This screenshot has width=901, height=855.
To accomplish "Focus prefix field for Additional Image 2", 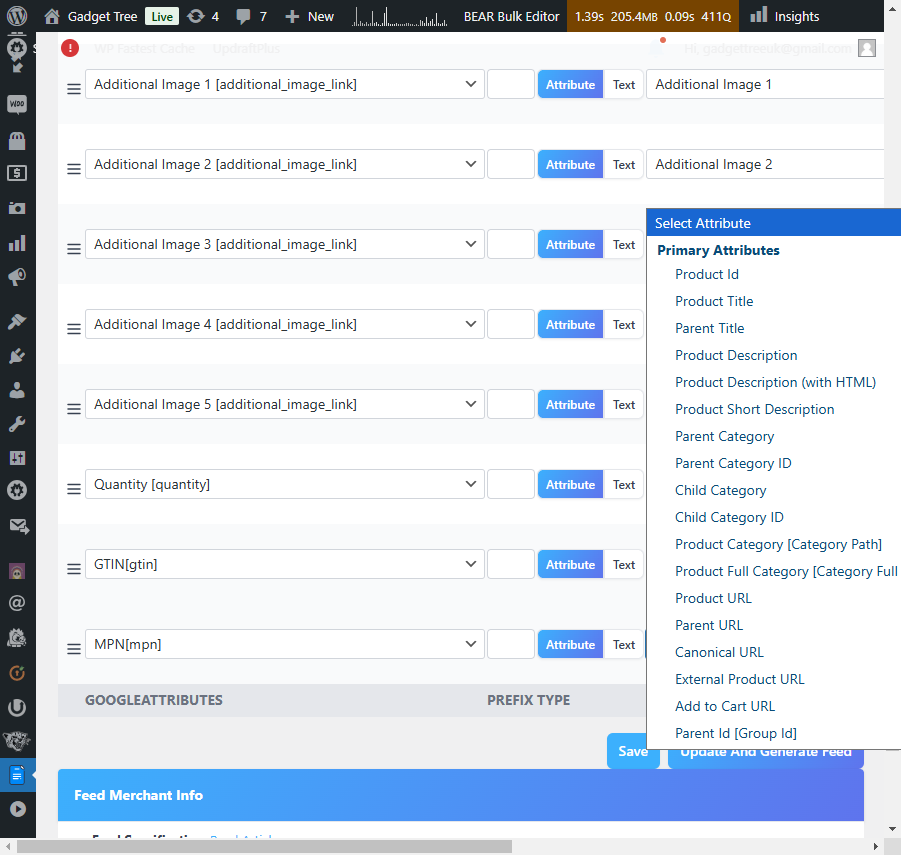I will click(511, 164).
